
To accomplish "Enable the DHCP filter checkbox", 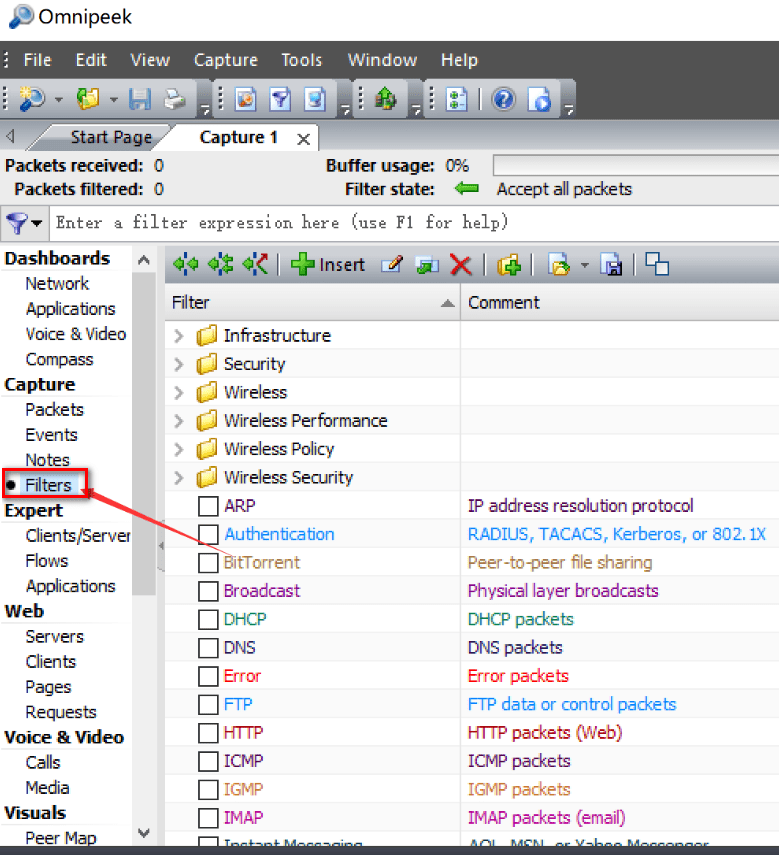I will [x=208, y=619].
